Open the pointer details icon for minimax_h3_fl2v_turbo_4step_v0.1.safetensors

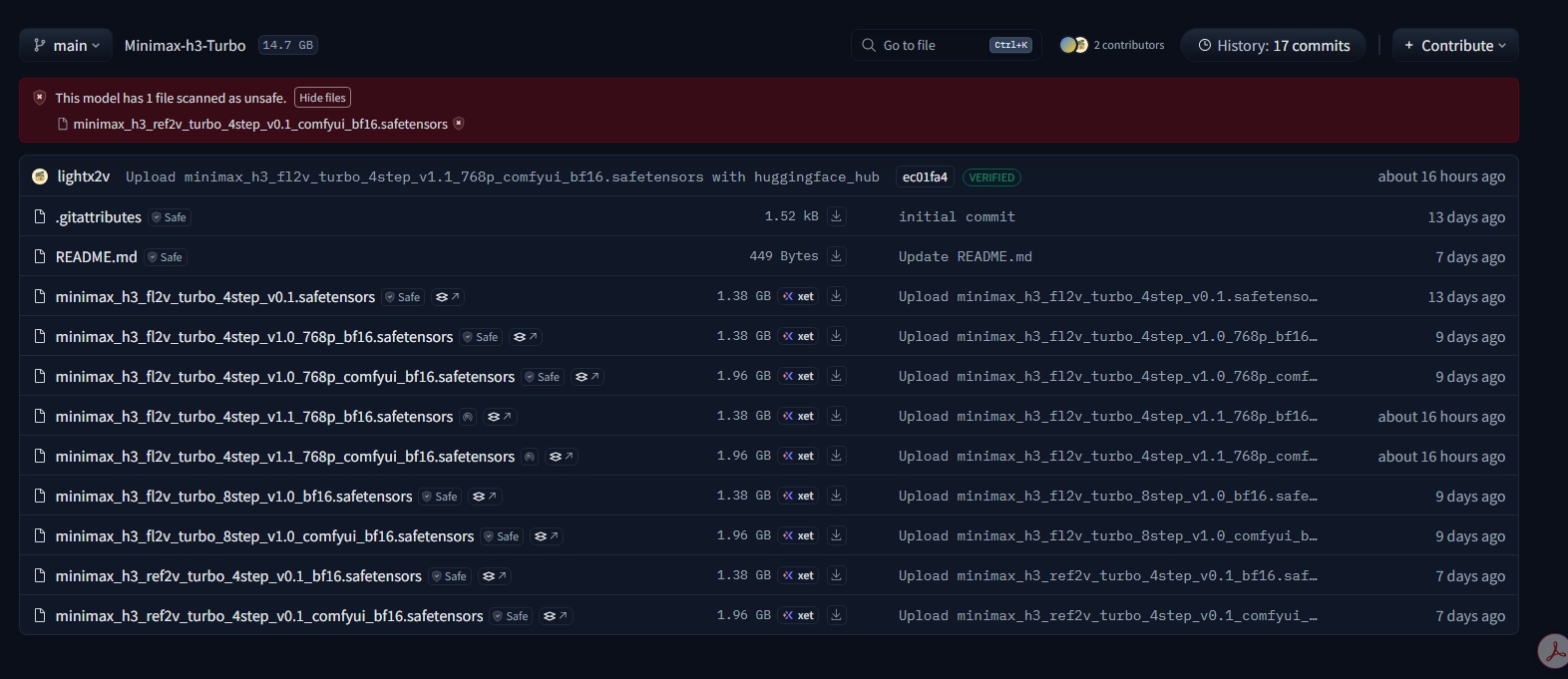[x=447, y=297]
